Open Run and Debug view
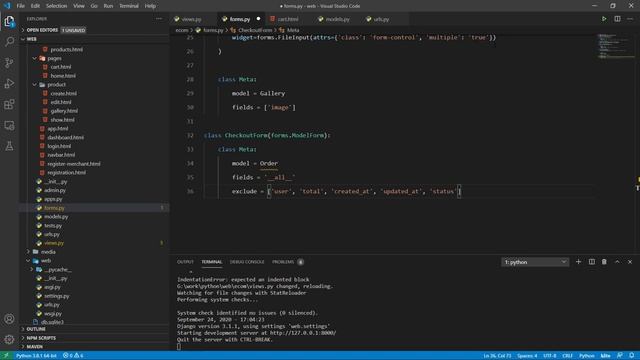 point(9,83)
